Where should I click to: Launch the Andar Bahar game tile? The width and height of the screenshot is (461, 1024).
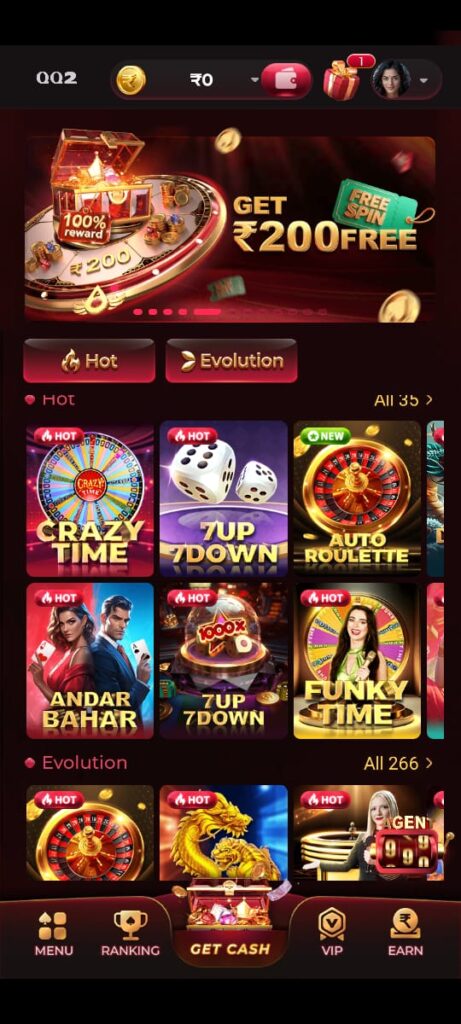tap(90, 661)
